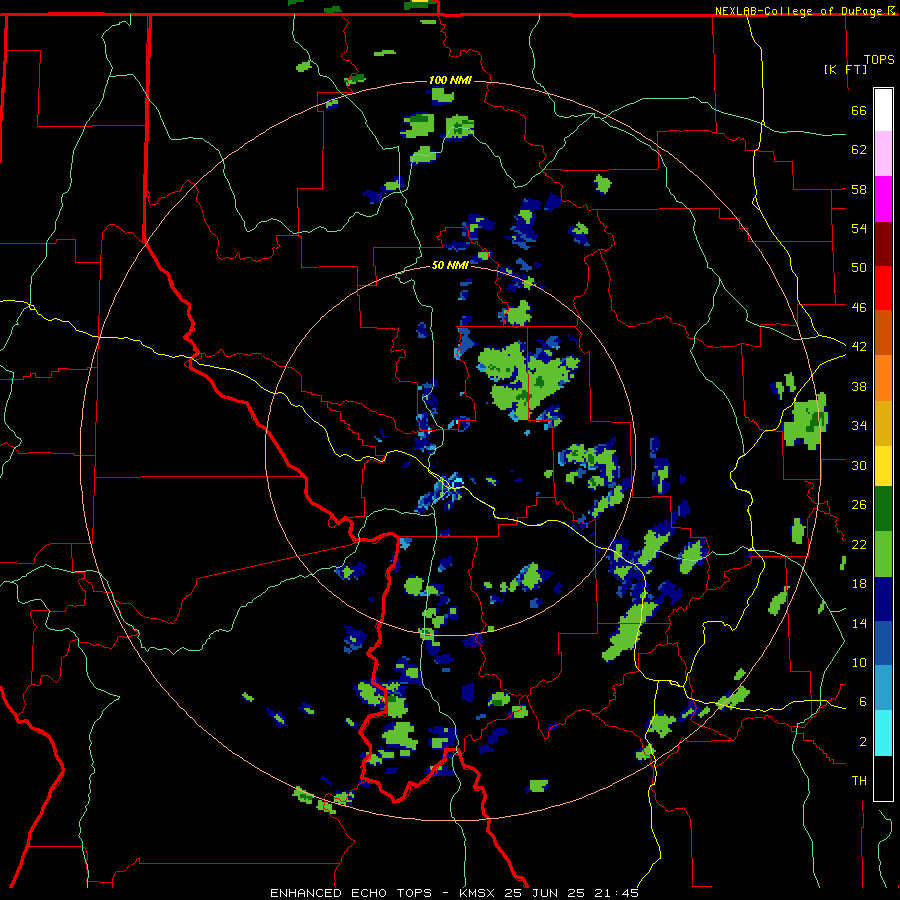Click the yellow legend swatch
The image size is (900, 900).
coord(883,465)
